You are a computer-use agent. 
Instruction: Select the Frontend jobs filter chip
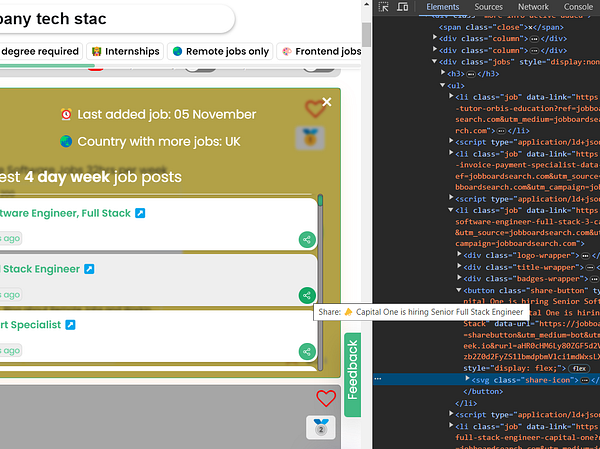(320, 51)
